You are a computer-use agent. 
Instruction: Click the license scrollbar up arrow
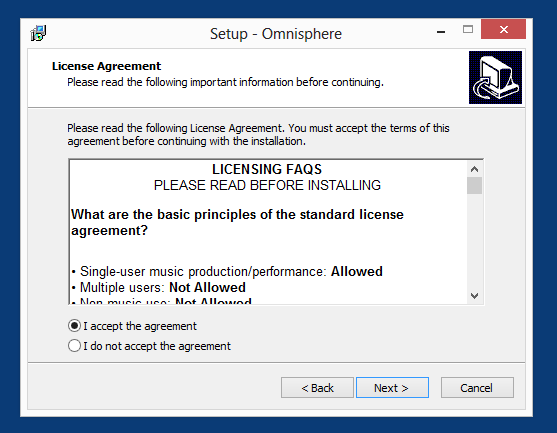474,169
